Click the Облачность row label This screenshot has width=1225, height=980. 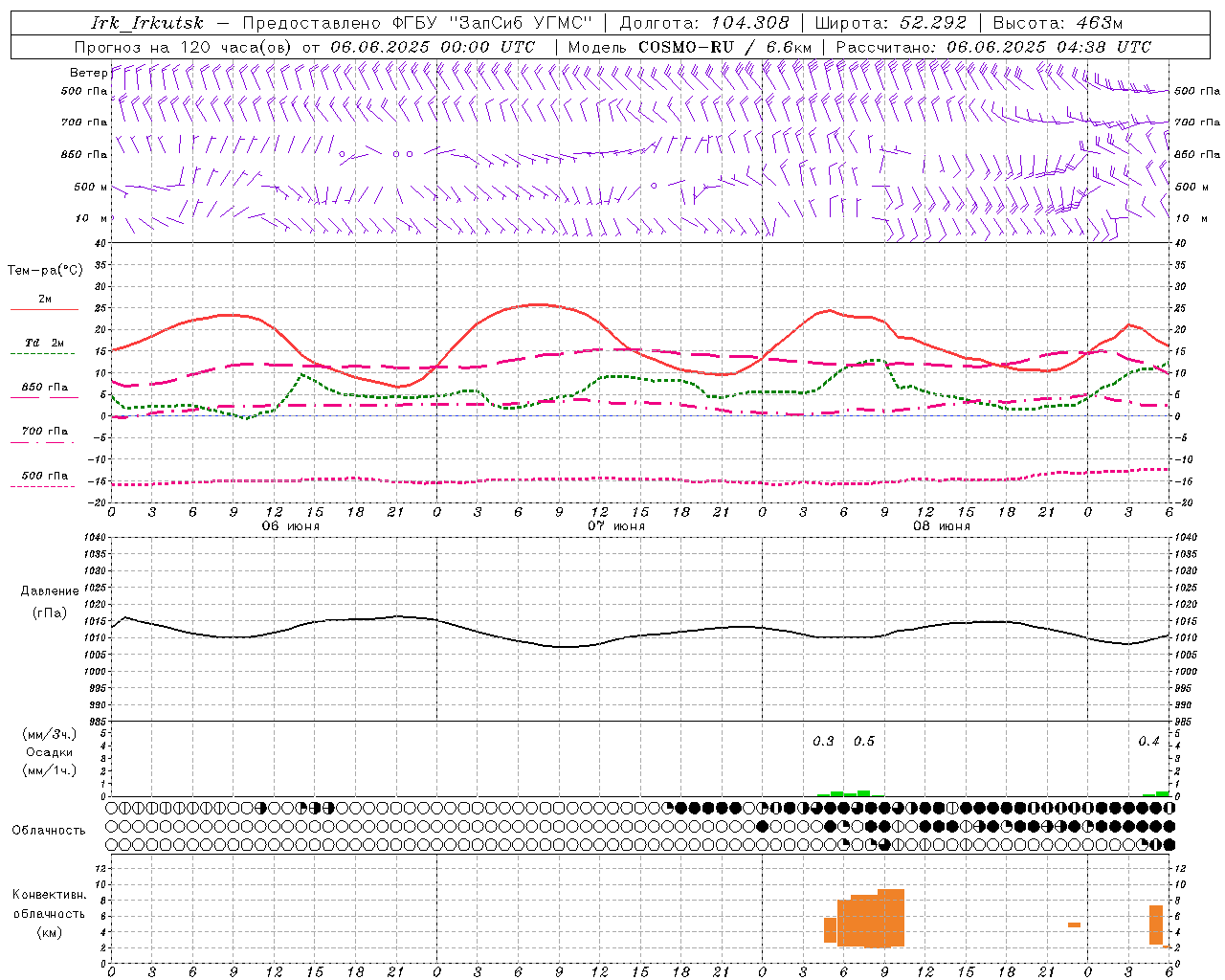tap(49, 830)
